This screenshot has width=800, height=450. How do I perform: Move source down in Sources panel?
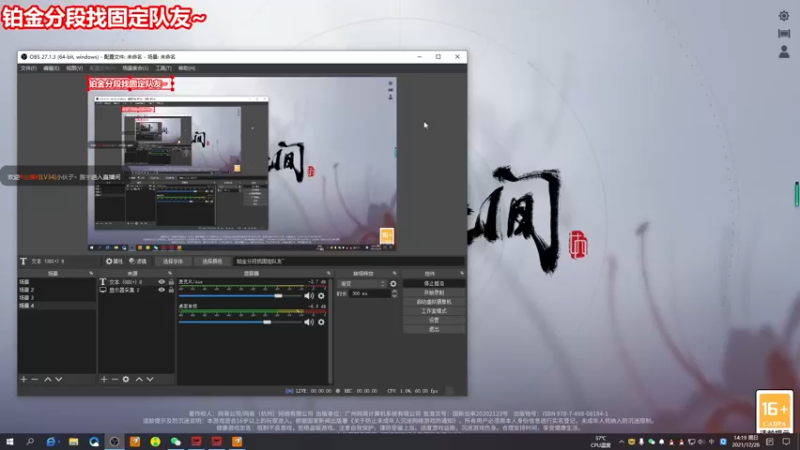click(150, 379)
